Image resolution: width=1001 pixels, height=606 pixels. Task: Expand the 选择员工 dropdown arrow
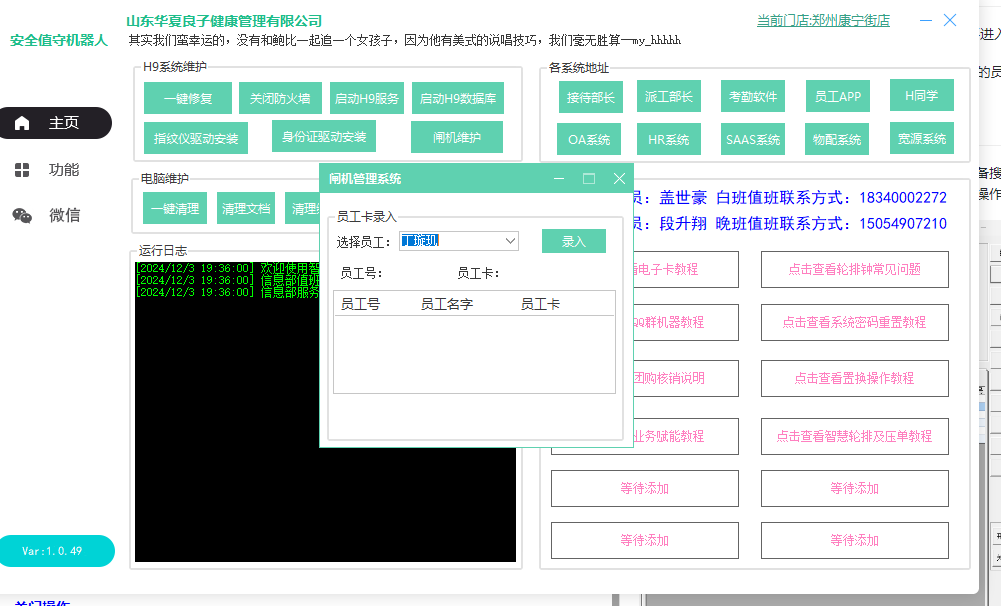[x=510, y=241]
